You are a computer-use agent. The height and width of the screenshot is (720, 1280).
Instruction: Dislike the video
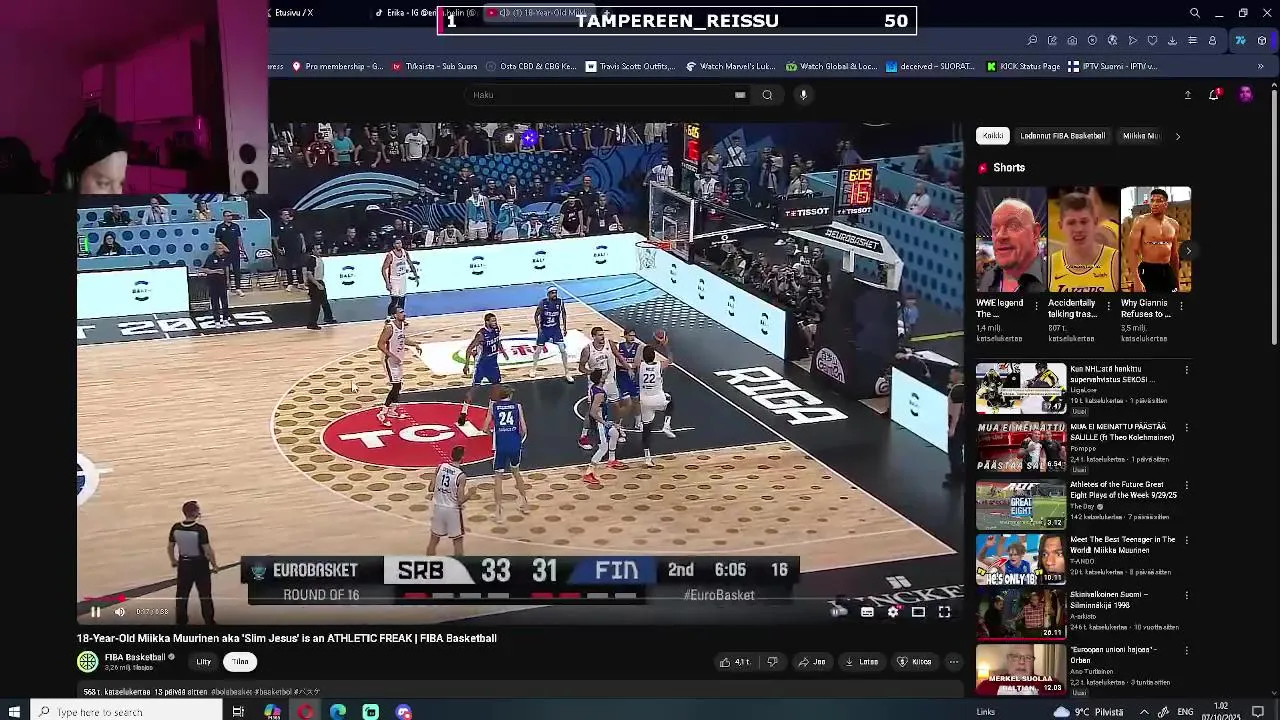pos(772,662)
